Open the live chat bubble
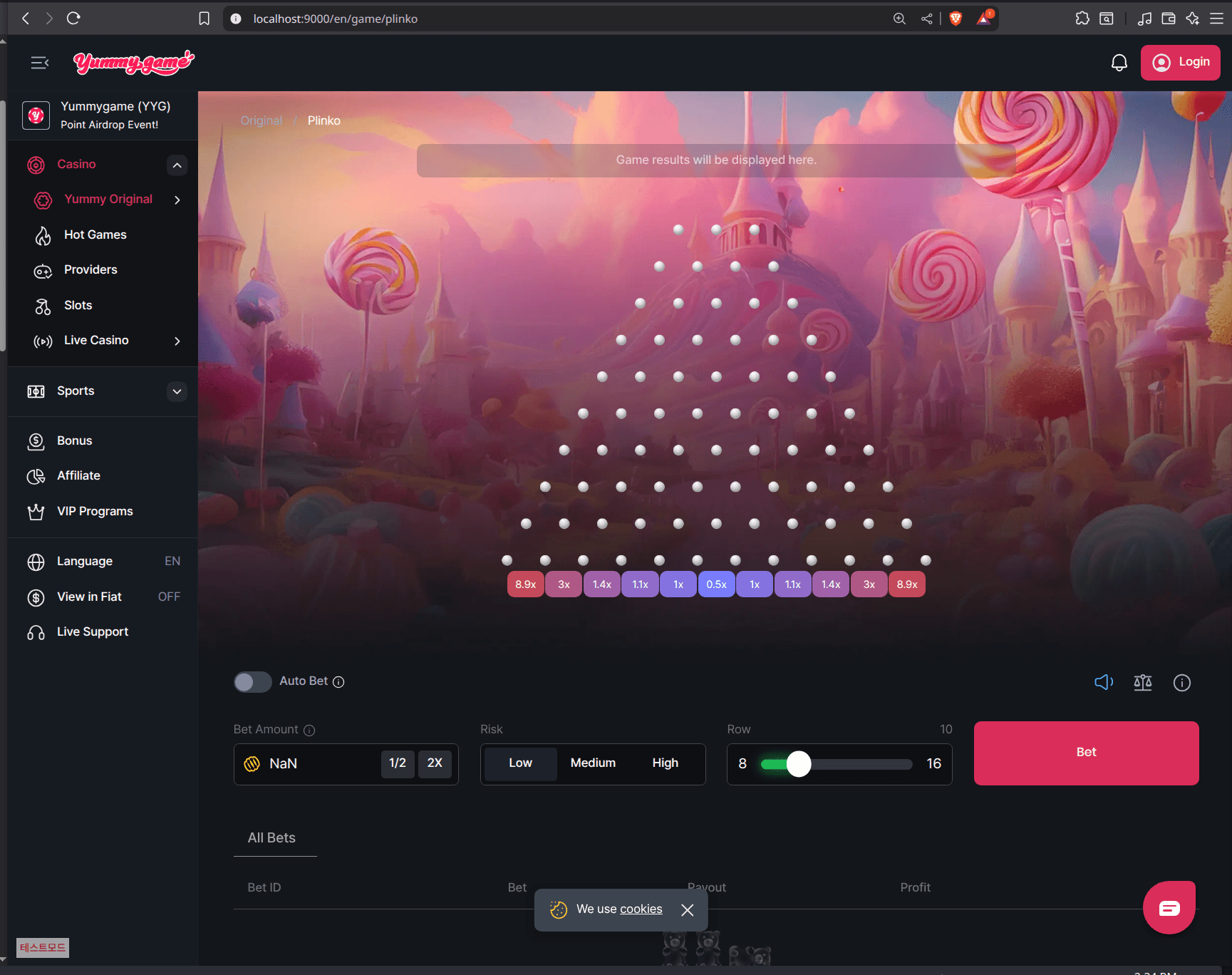This screenshot has height=975, width=1232. 1169,907
